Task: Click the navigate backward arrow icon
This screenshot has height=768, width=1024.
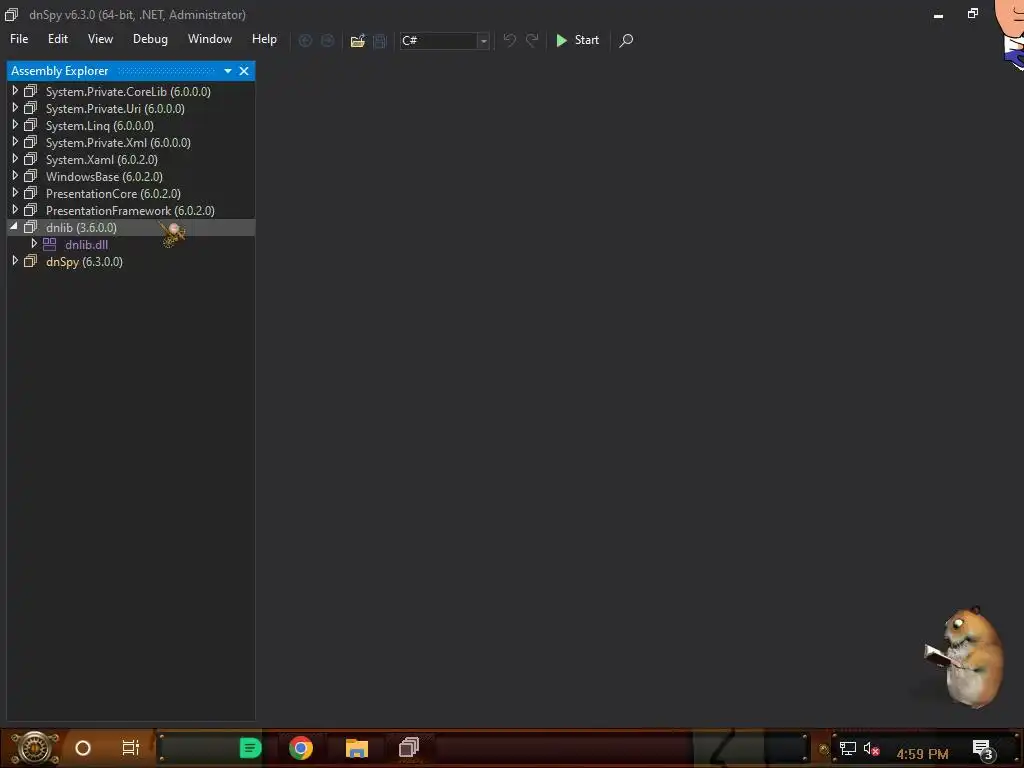Action: [305, 40]
